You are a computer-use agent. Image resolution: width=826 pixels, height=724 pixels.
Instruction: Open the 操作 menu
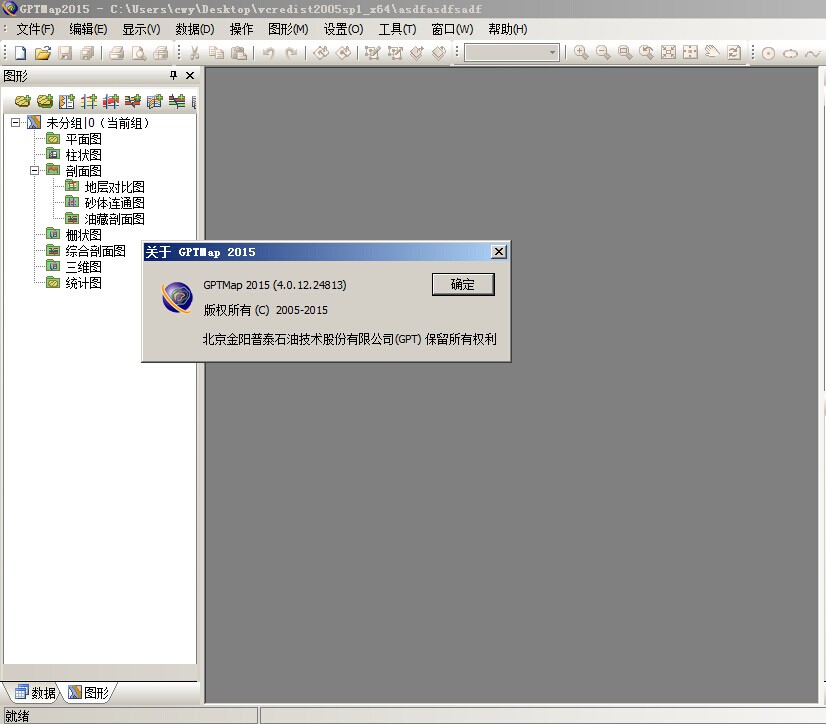pyautogui.click(x=241, y=29)
